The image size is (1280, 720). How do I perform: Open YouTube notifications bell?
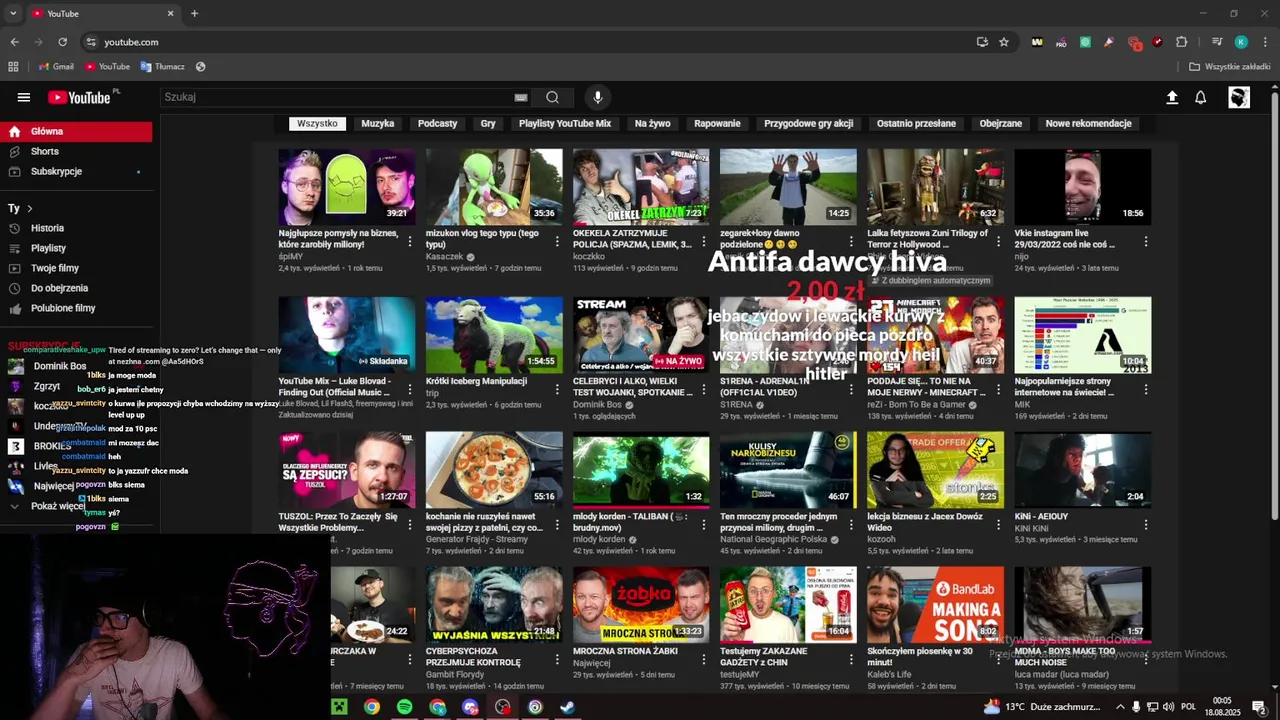(x=1201, y=97)
